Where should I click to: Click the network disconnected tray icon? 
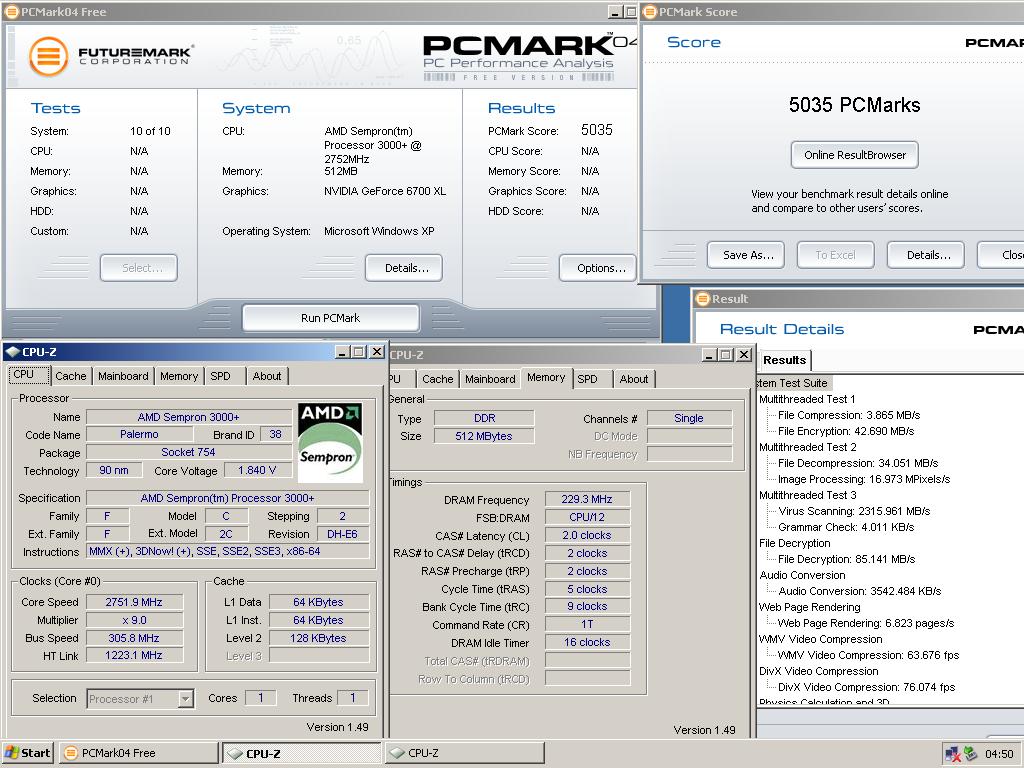[x=953, y=754]
